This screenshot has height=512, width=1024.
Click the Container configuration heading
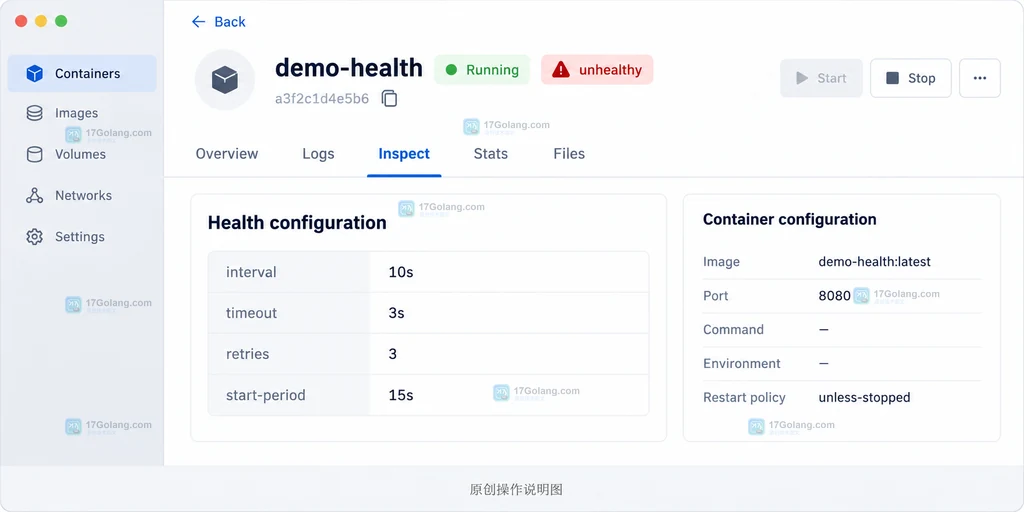coord(790,219)
